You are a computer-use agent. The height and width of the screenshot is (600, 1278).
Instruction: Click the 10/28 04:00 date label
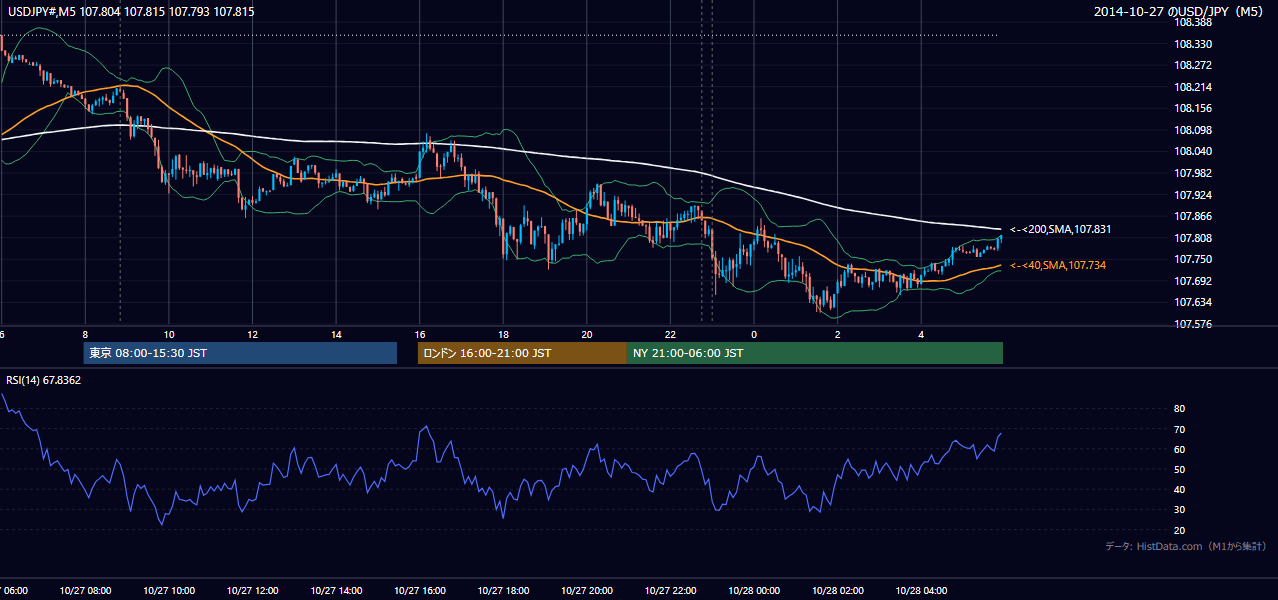click(921, 591)
